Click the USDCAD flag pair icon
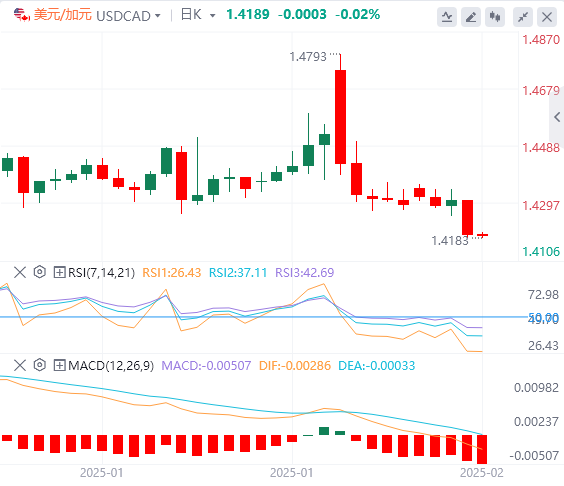This screenshot has height=486, width=564. [22, 15]
